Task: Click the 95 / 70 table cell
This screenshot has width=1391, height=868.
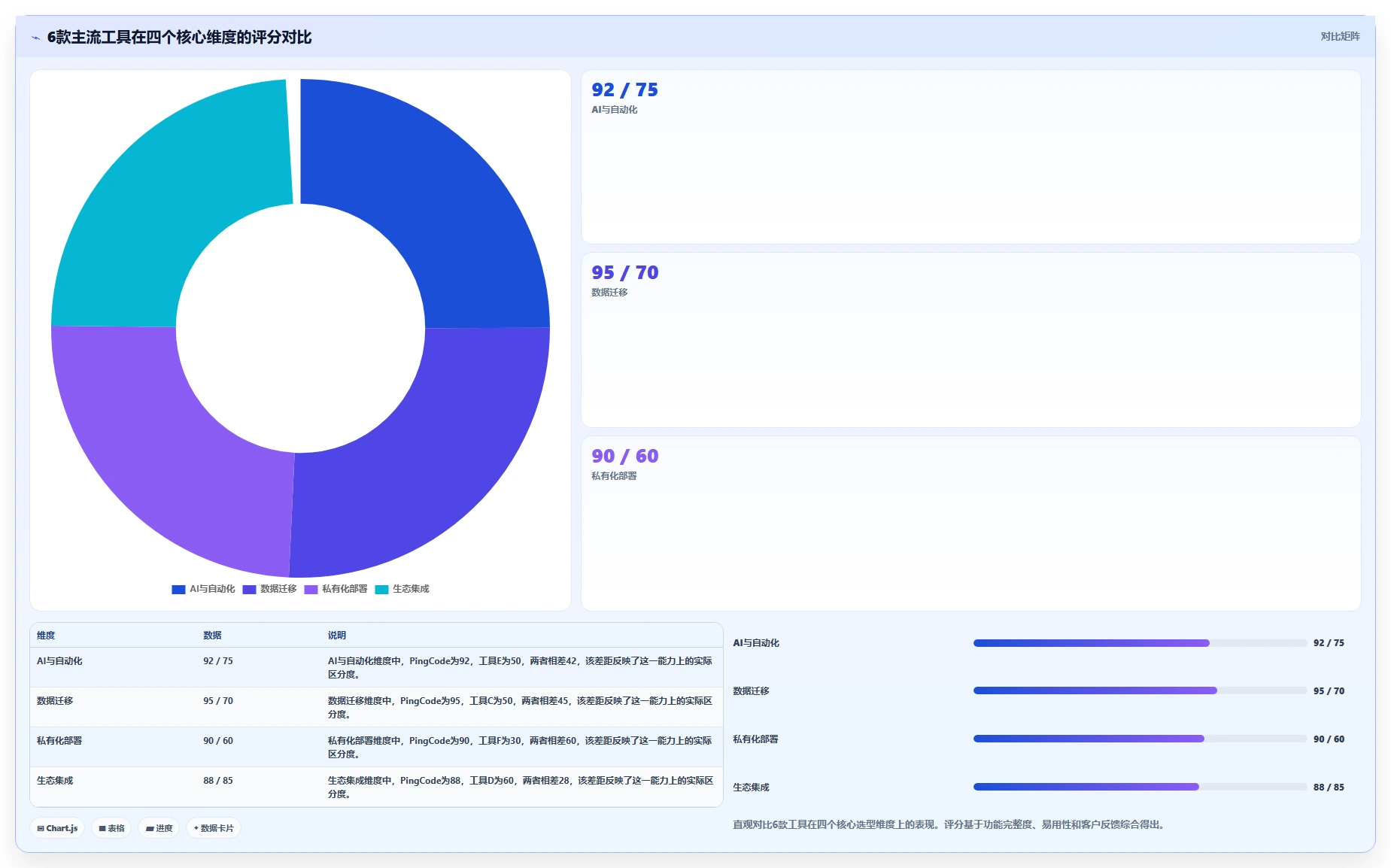Action: point(218,701)
